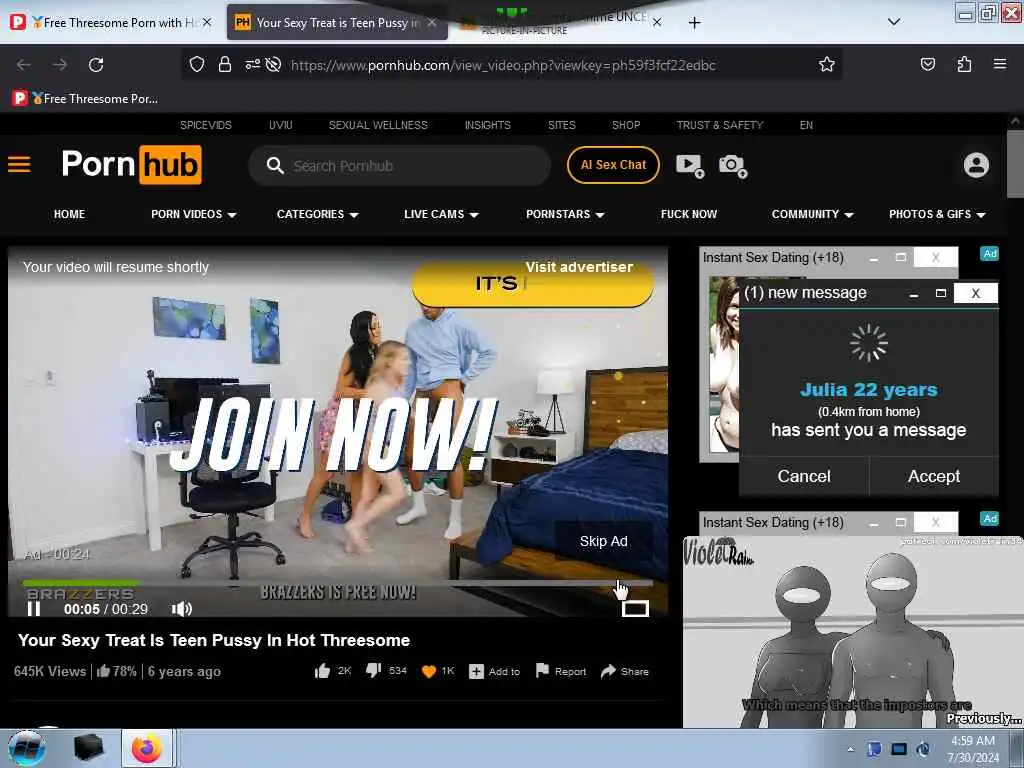The width and height of the screenshot is (1024, 768).
Task: Expand the PORNSTARS dropdown menu
Action: coord(565,214)
